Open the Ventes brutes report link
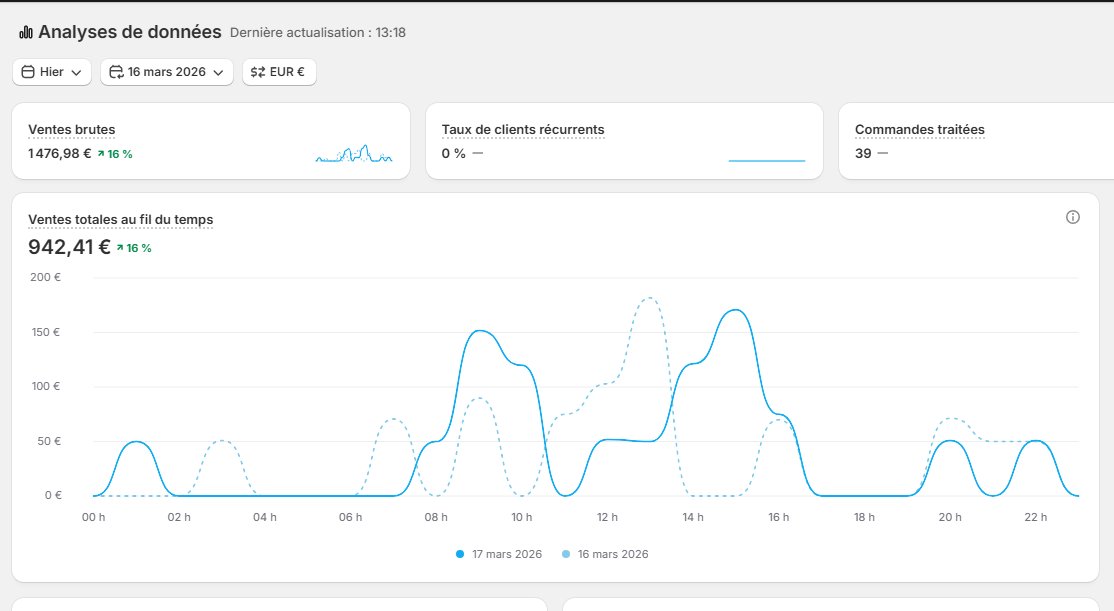This screenshot has height=611, width=1114. tap(72, 129)
